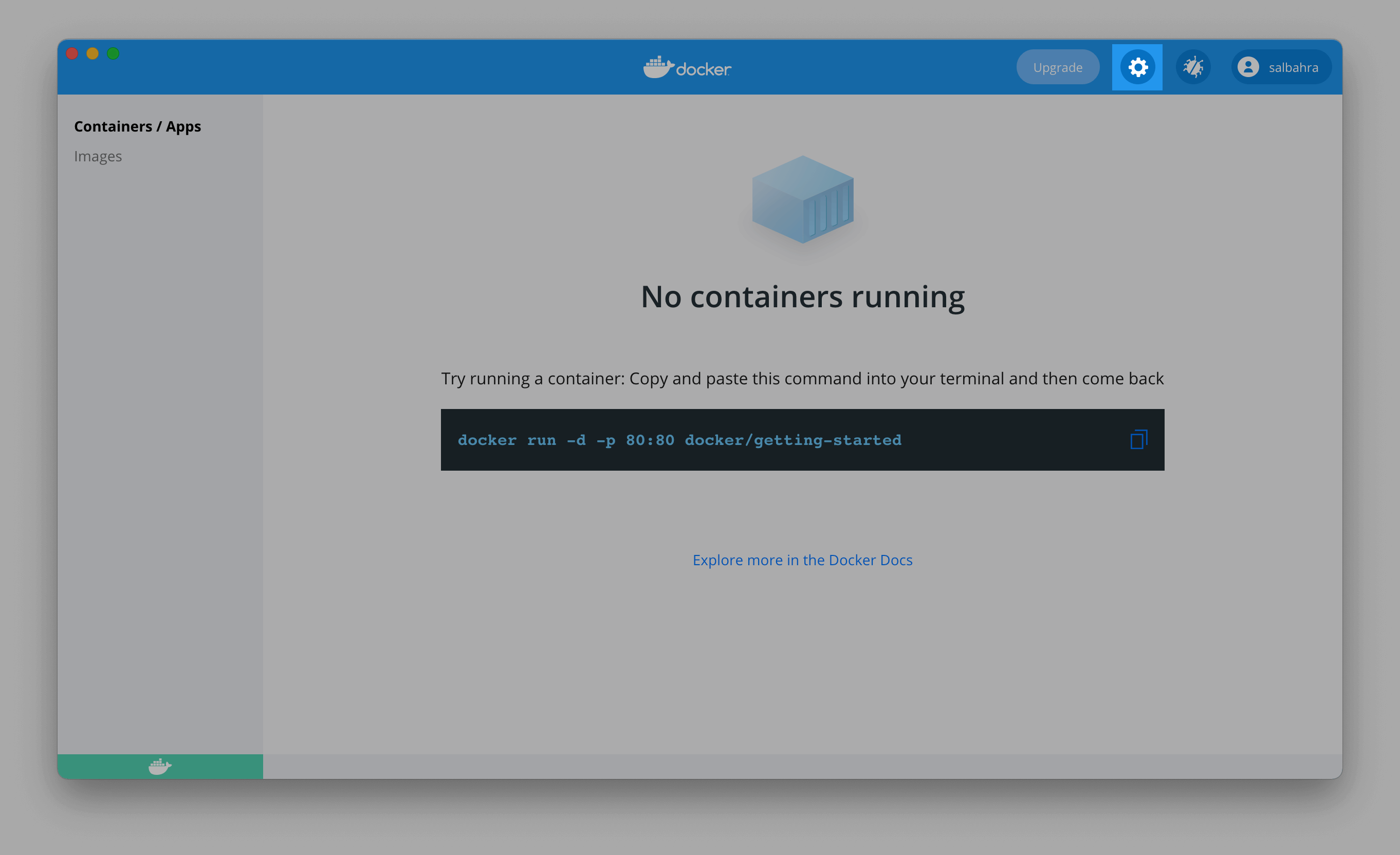Click the Try running a container text
This screenshot has width=1400, height=855.
point(802,378)
